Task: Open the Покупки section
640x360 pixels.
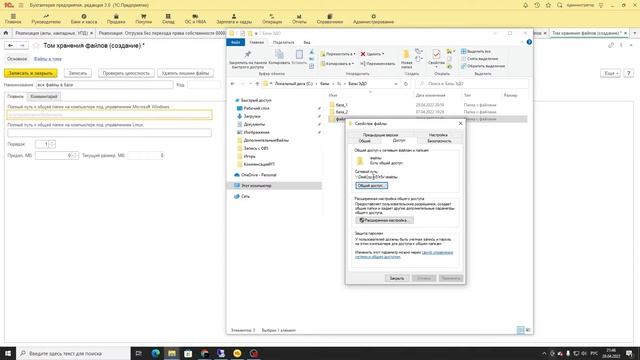Action: click(143, 19)
